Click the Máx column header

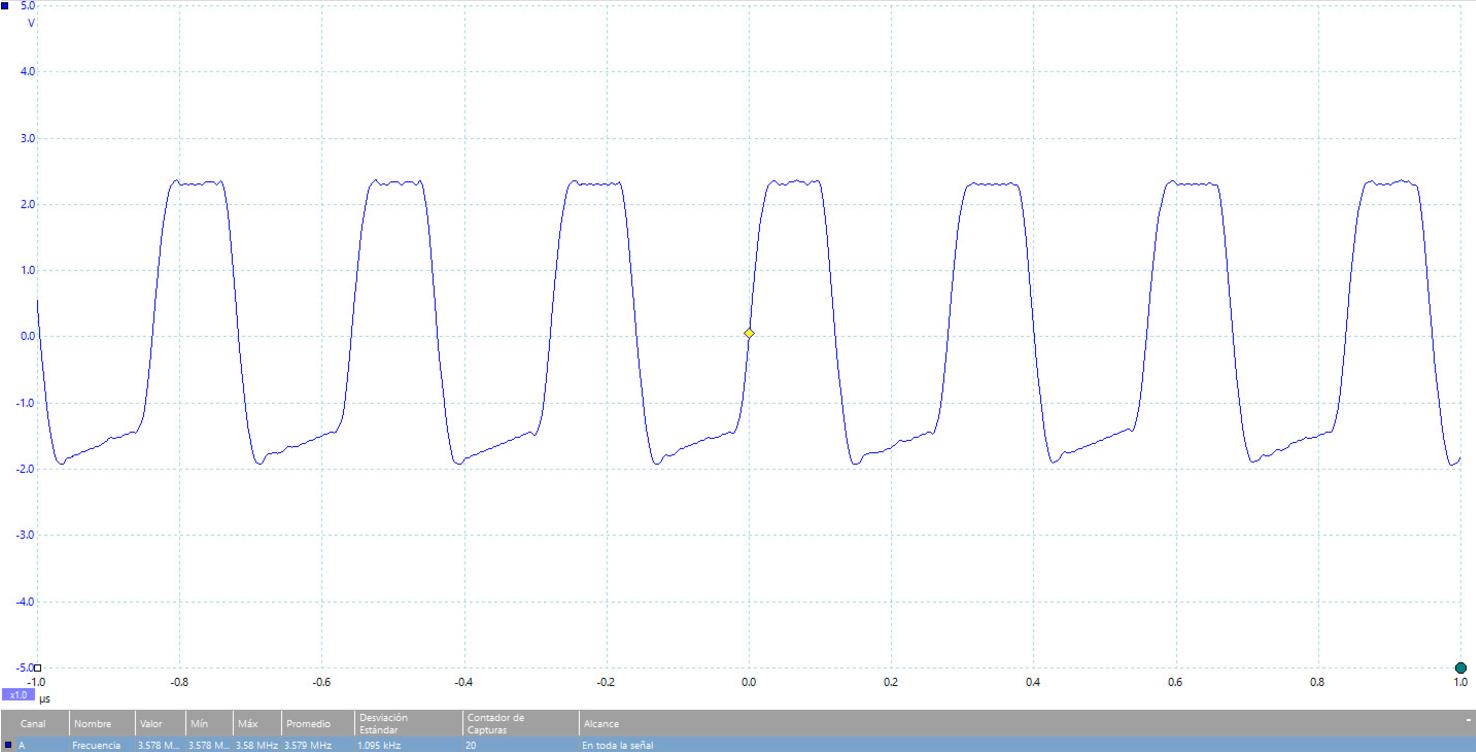coord(247,723)
